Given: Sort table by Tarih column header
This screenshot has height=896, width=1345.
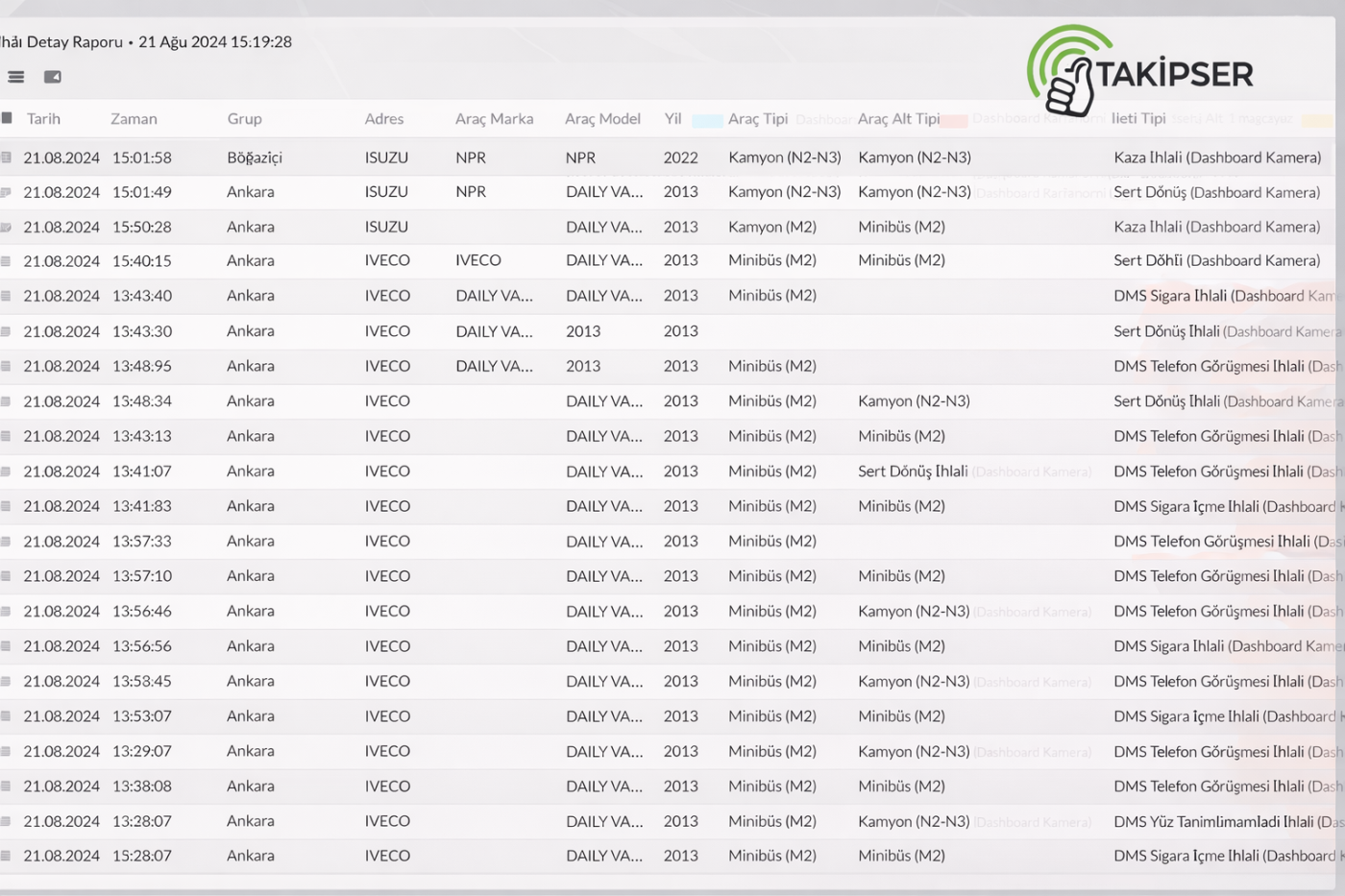Looking at the screenshot, I should (x=43, y=119).
